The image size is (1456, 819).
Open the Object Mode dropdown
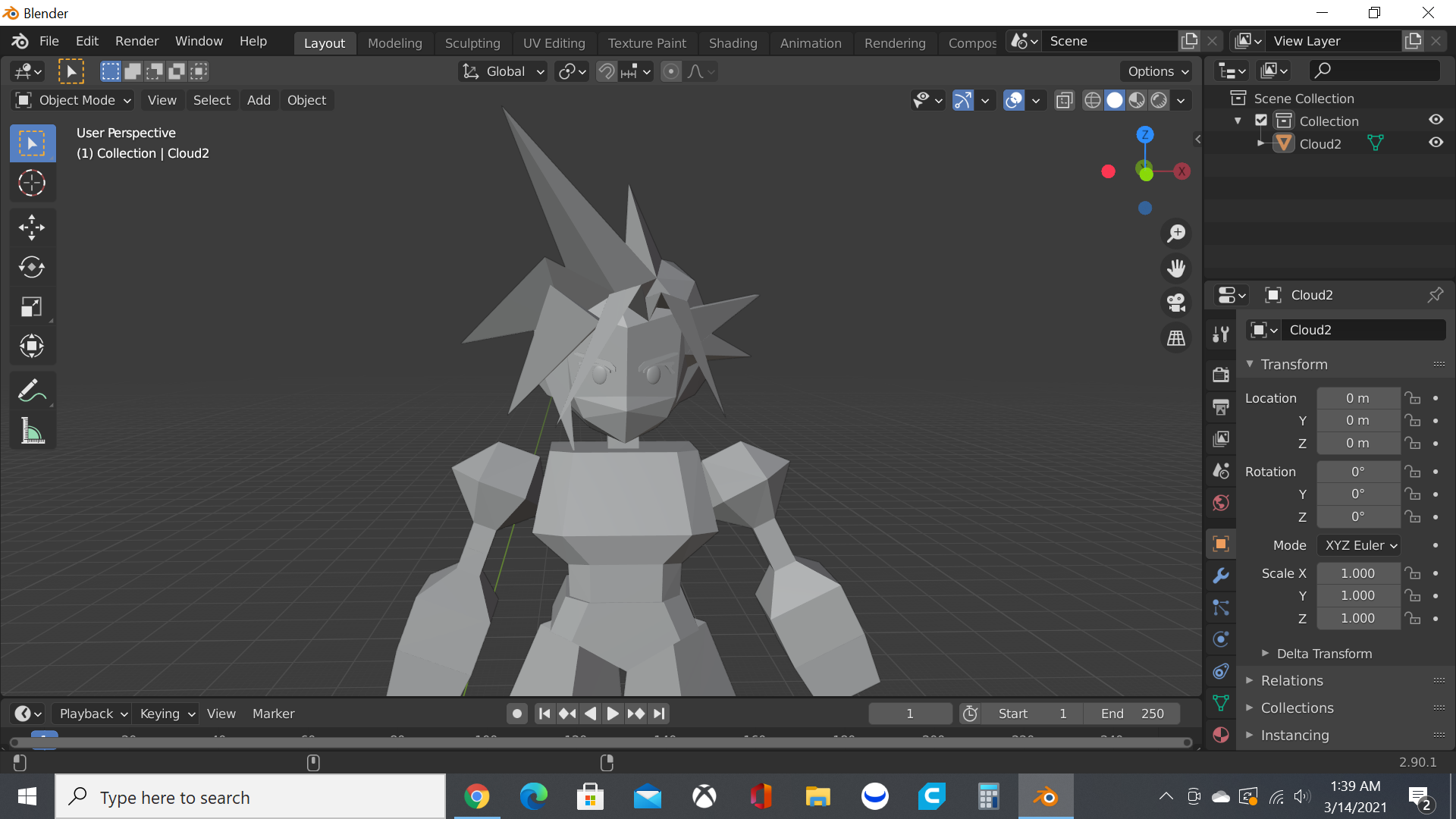[x=74, y=100]
